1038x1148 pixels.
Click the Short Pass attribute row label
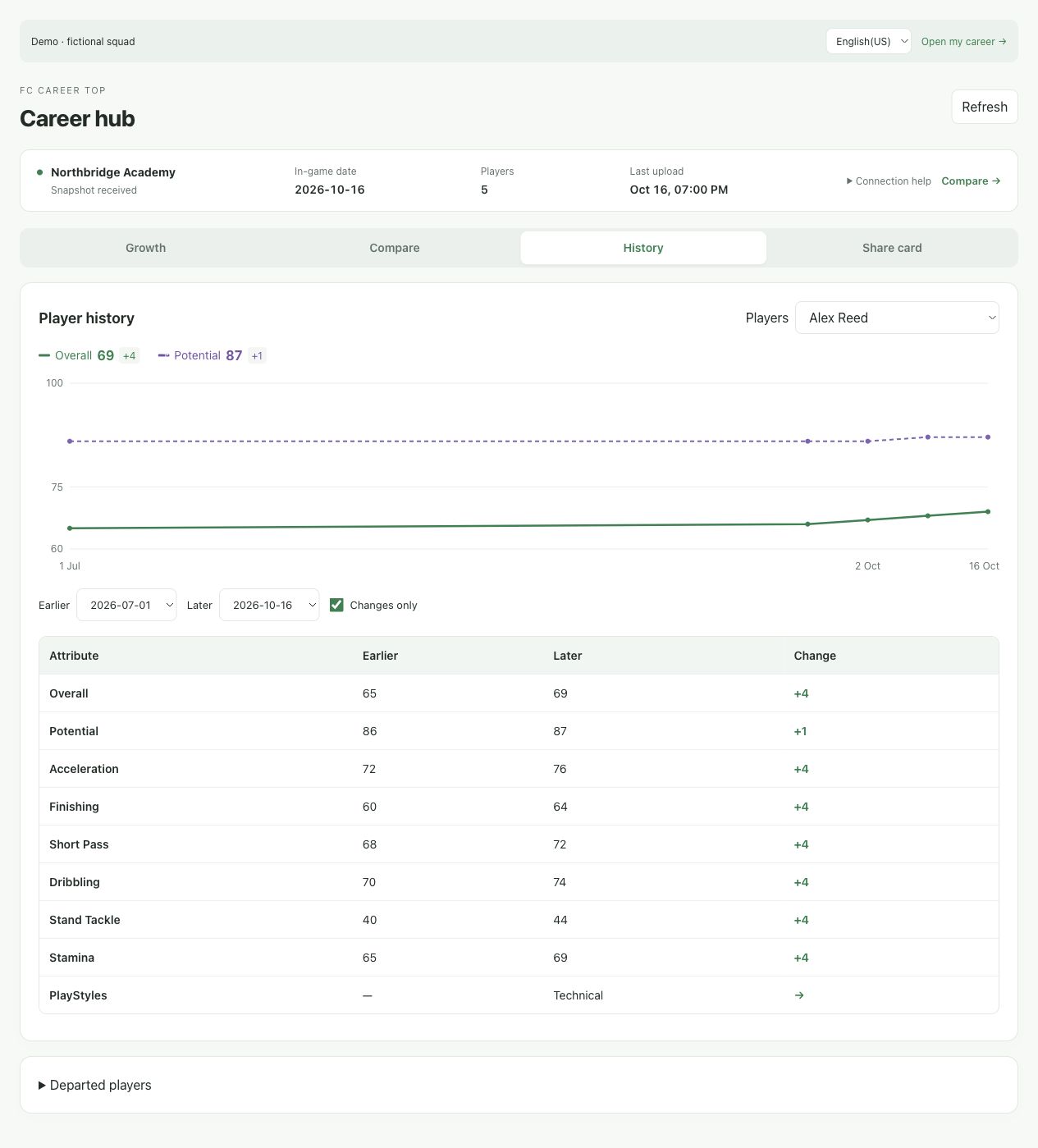pyautogui.click(x=79, y=844)
